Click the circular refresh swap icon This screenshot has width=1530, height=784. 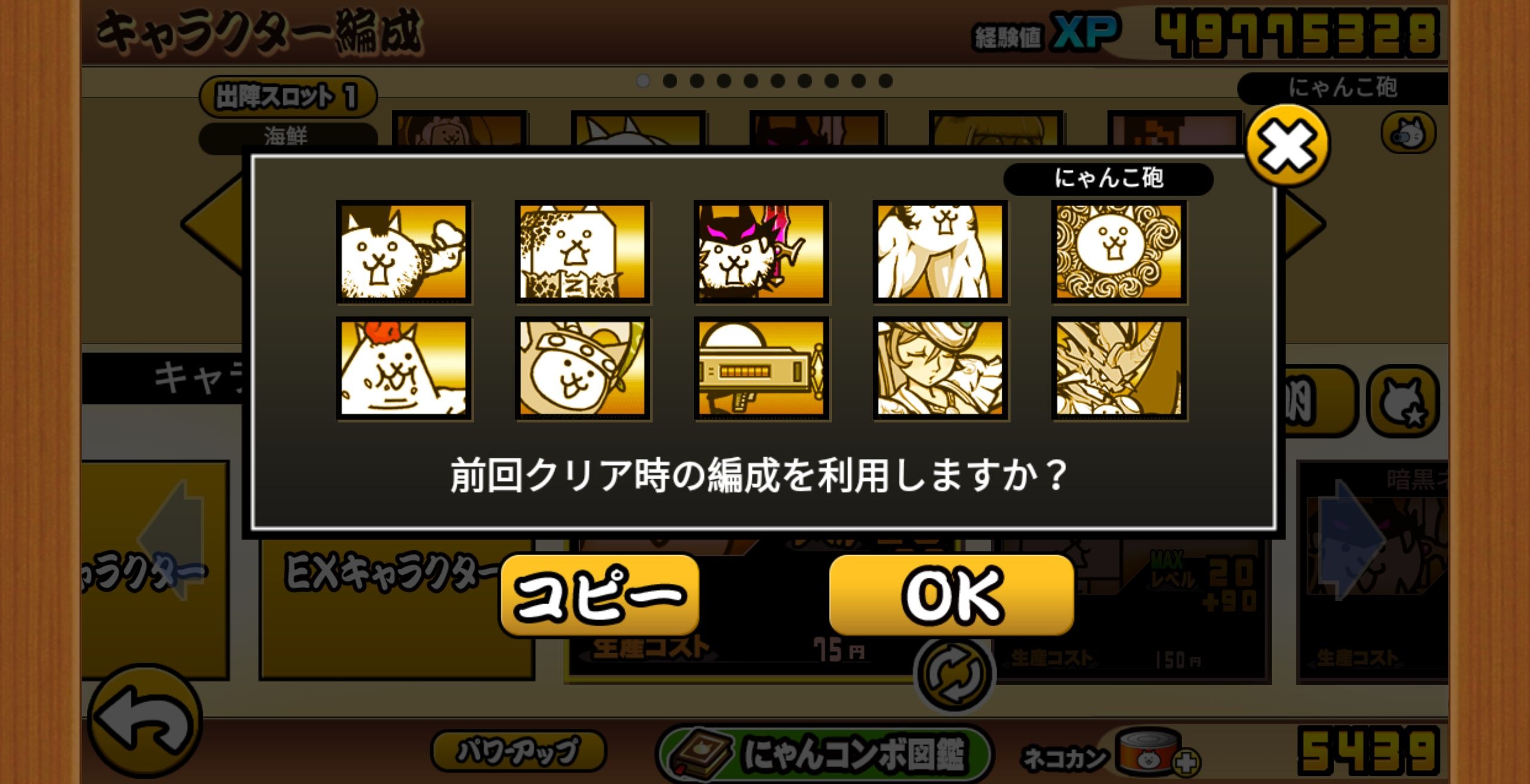tap(954, 674)
